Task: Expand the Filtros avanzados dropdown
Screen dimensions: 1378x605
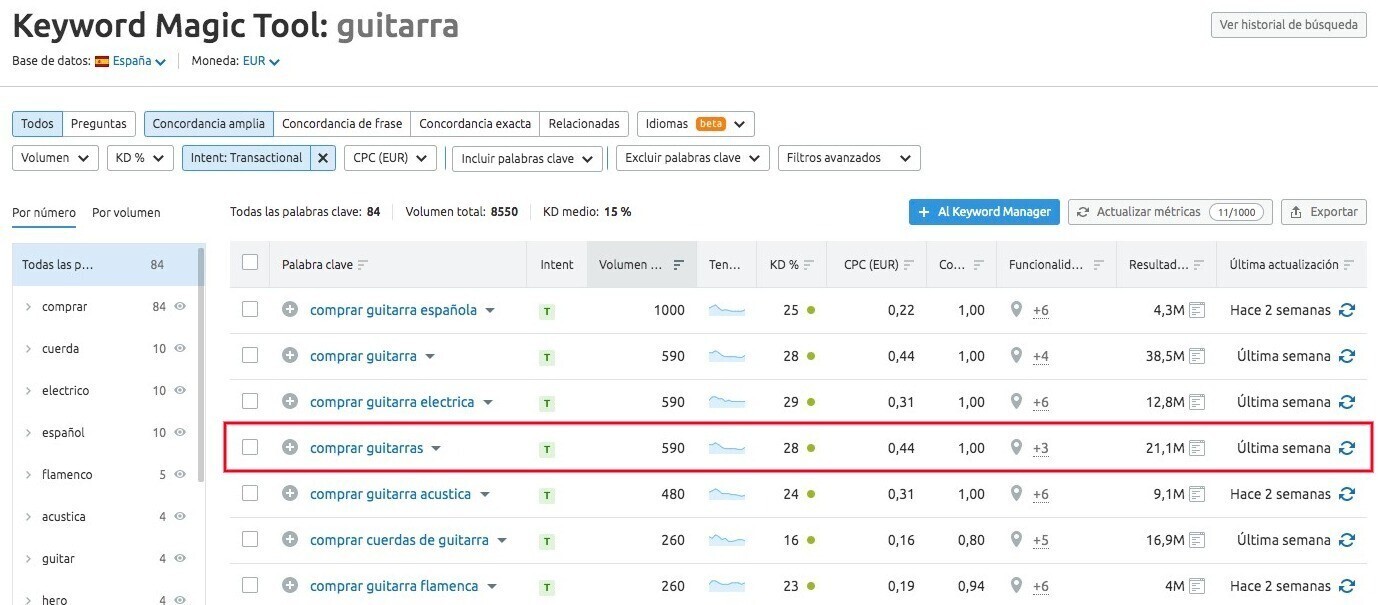Action: click(x=848, y=158)
